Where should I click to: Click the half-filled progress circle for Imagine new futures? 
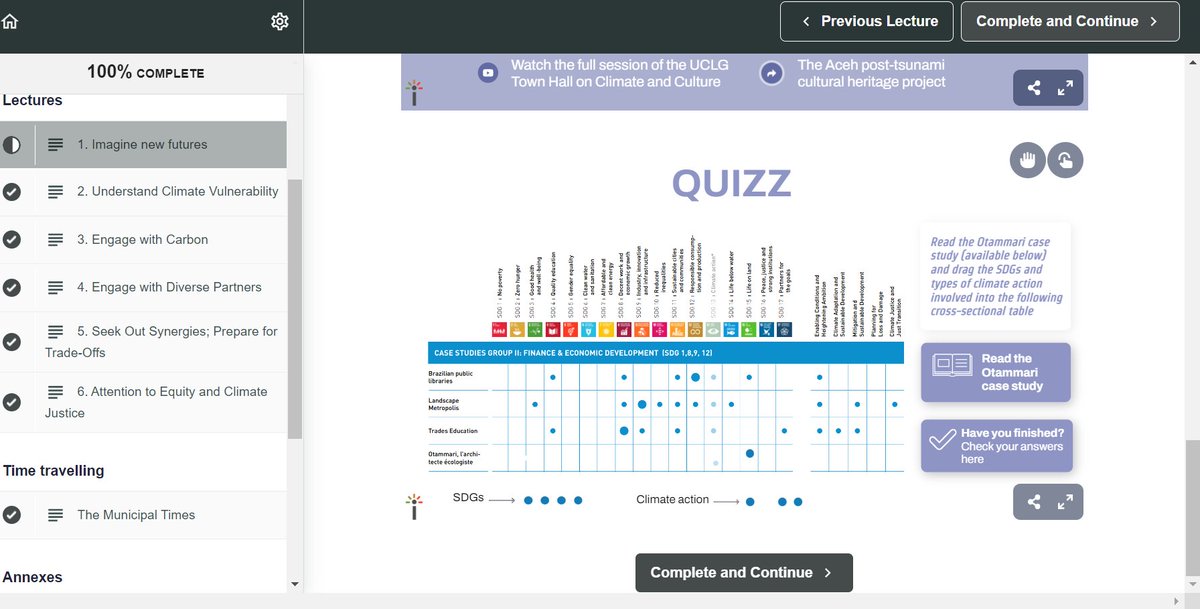pos(12,145)
